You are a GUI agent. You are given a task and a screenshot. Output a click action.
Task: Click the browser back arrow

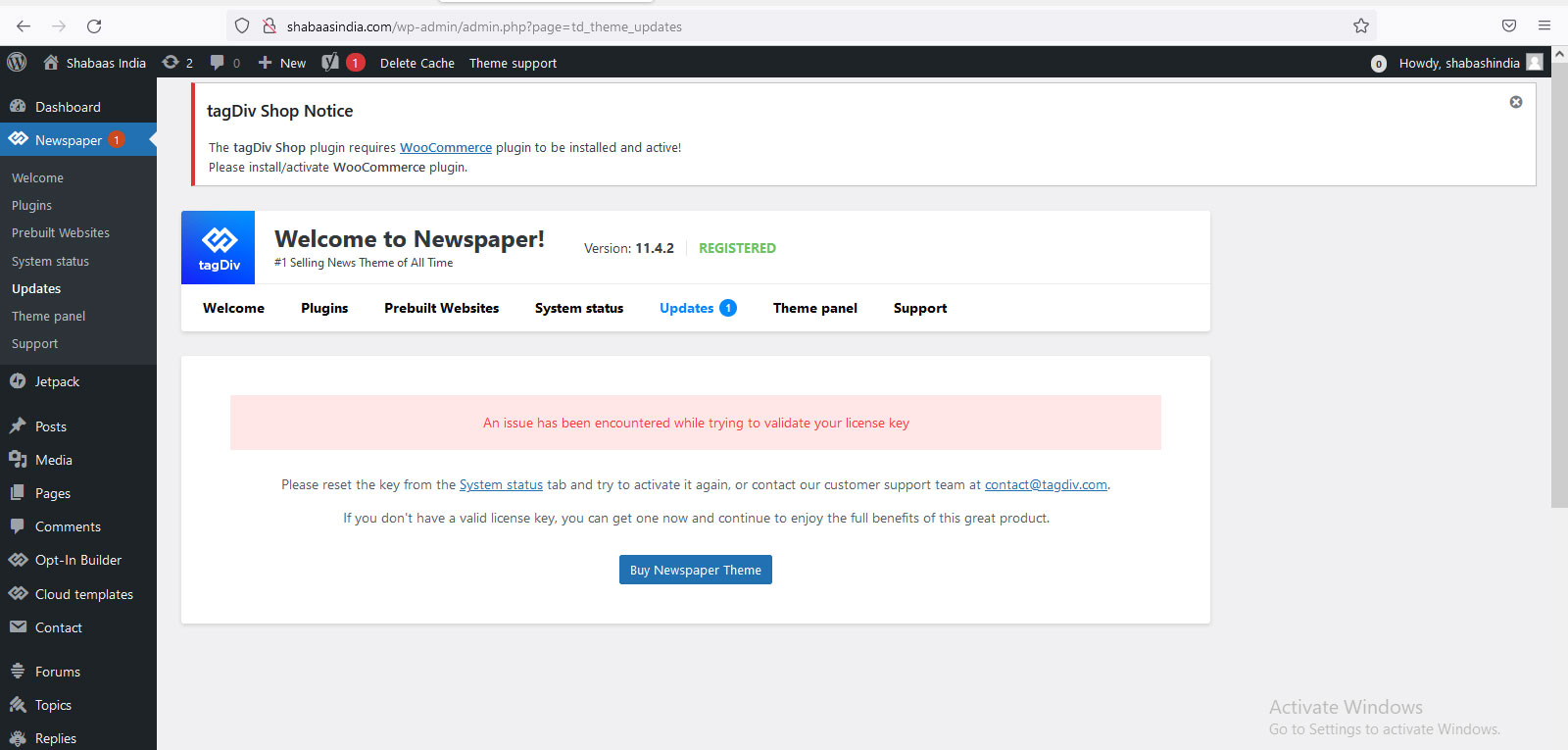coord(24,26)
